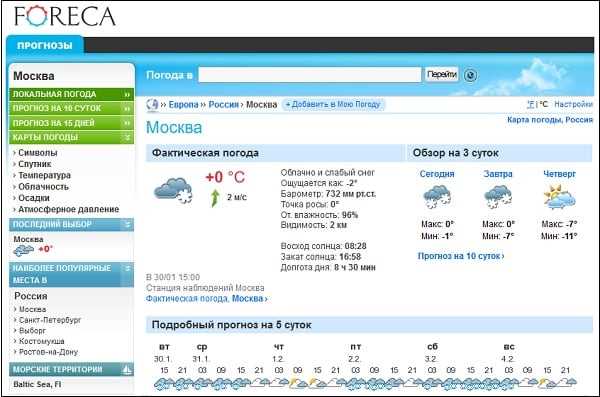The image size is (600, 397).
Task: Go to Россия in breadcrumbs
Action: pos(223,105)
